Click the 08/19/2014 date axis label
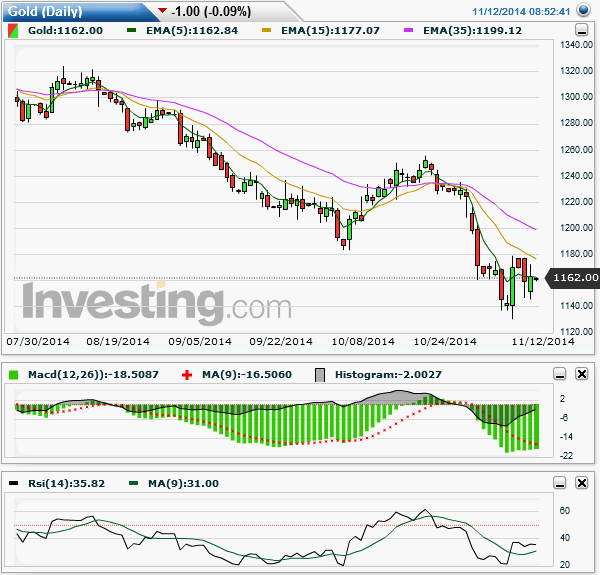 118,341
